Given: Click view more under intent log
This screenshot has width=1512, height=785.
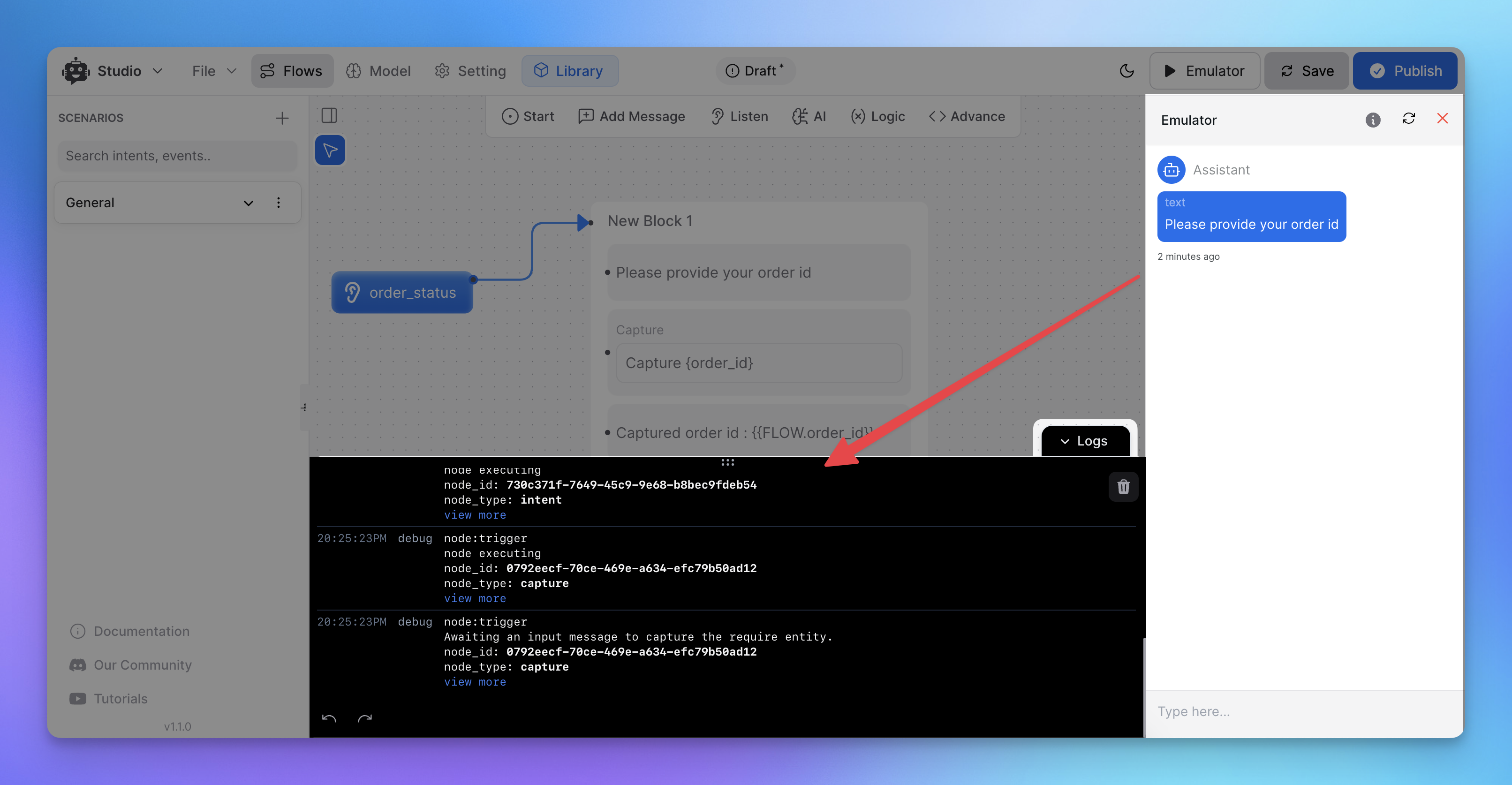Looking at the screenshot, I should 475,515.
